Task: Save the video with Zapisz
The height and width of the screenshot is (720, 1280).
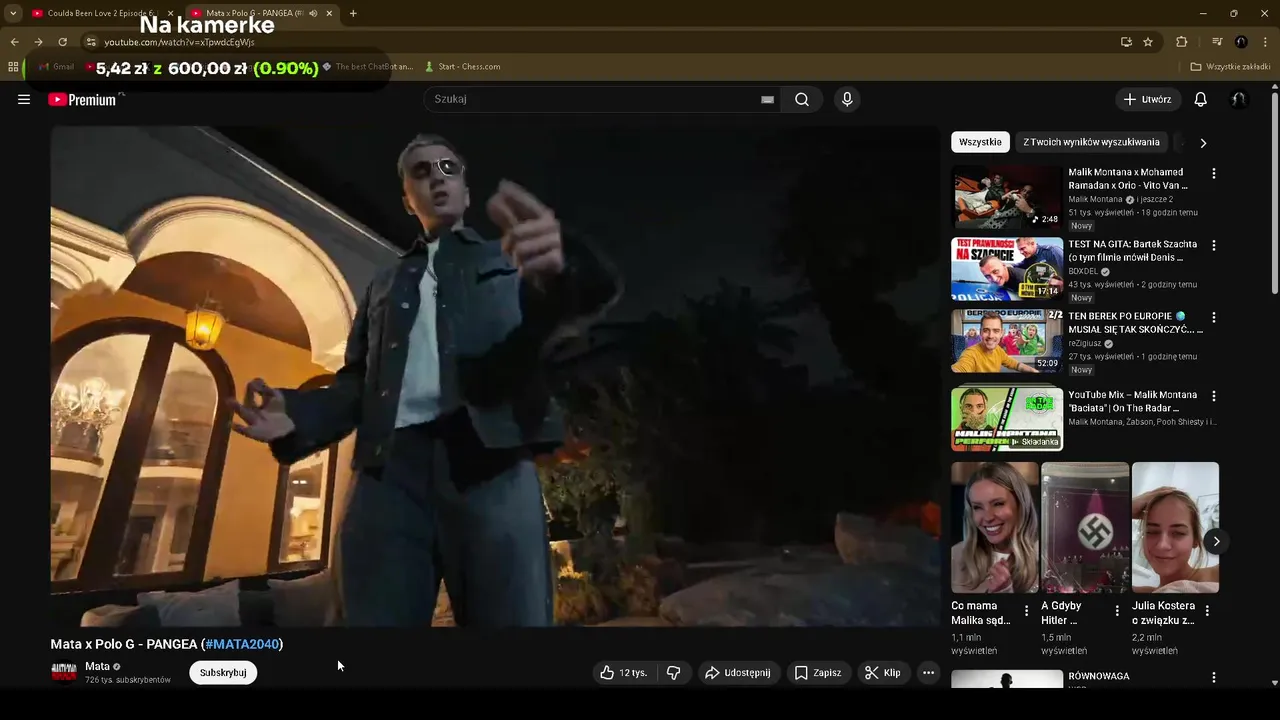Action: (818, 673)
